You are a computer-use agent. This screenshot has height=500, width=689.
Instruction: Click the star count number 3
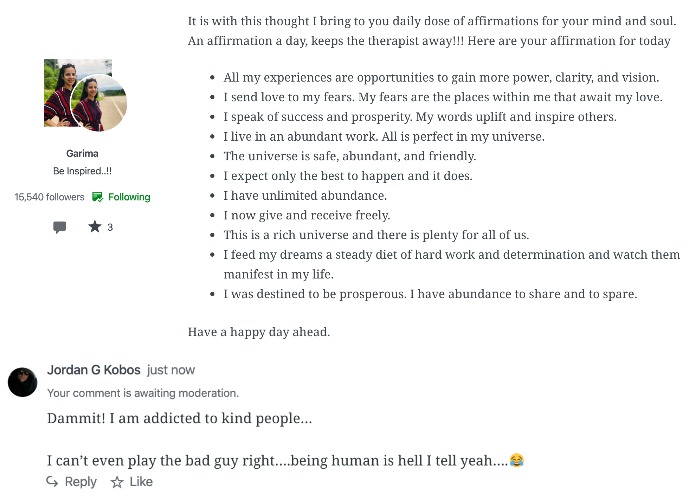[110, 227]
